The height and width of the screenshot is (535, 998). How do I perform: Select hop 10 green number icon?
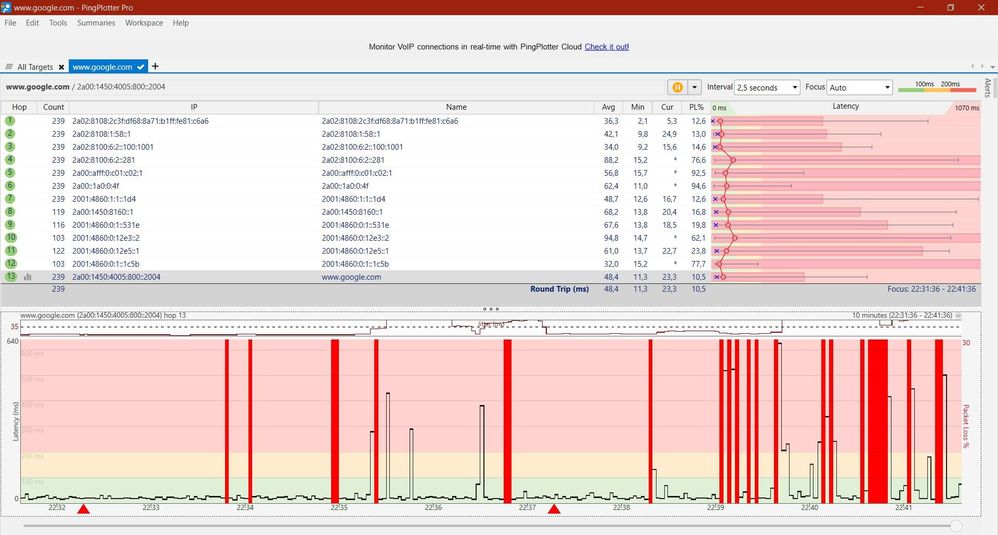coord(10,237)
